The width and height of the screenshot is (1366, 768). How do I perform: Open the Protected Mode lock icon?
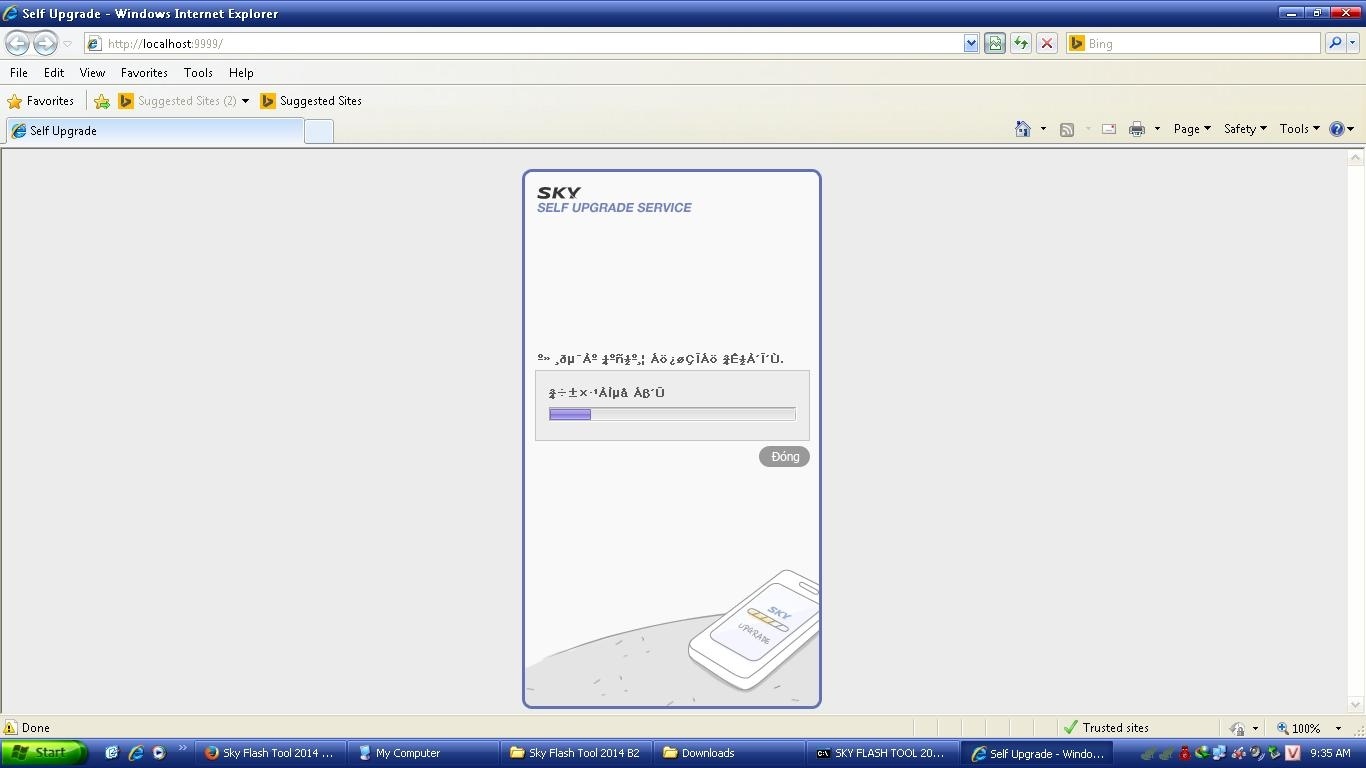coord(1238,728)
